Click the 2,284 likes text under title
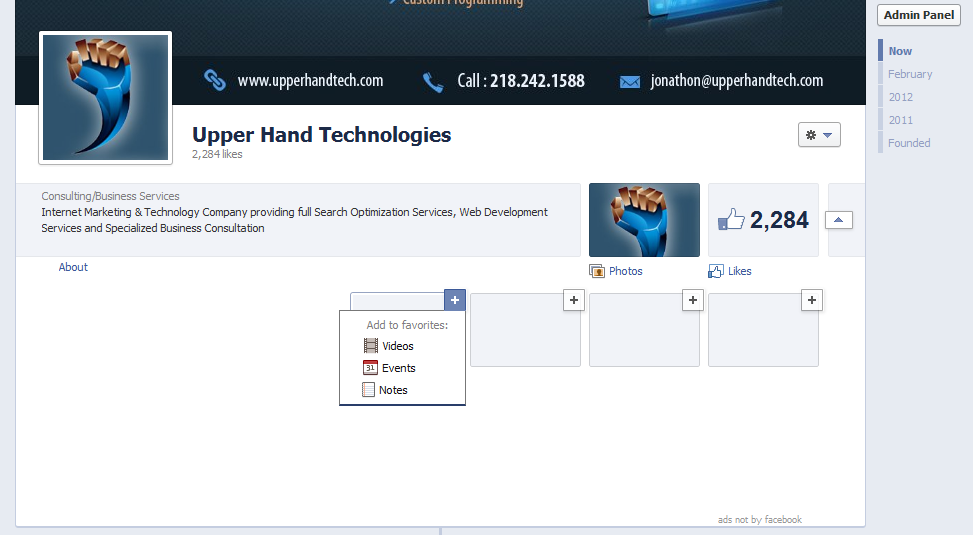The image size is (973, 535). (217, 154)
